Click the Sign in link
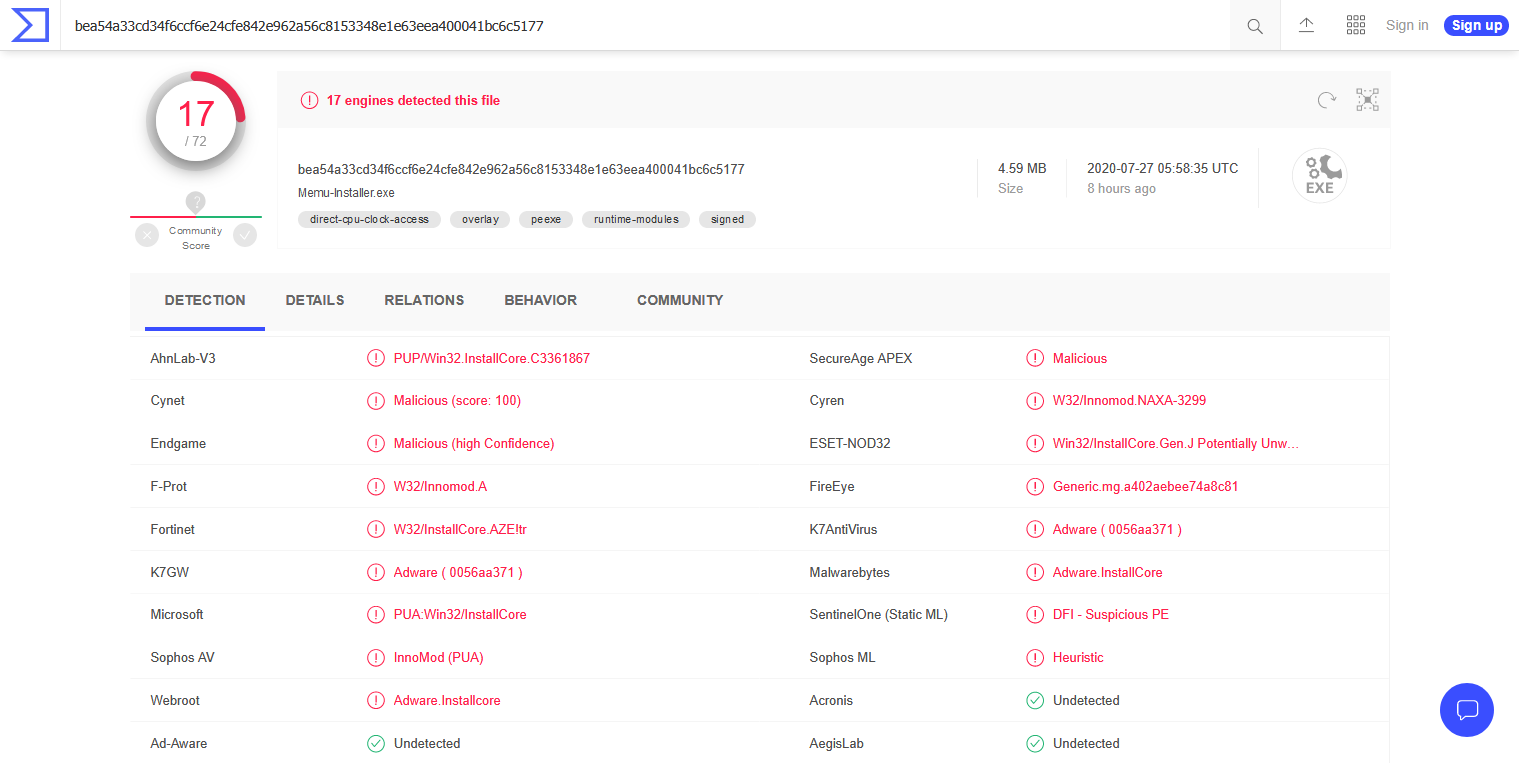1519x763 pixels. tap(1407, 25)
